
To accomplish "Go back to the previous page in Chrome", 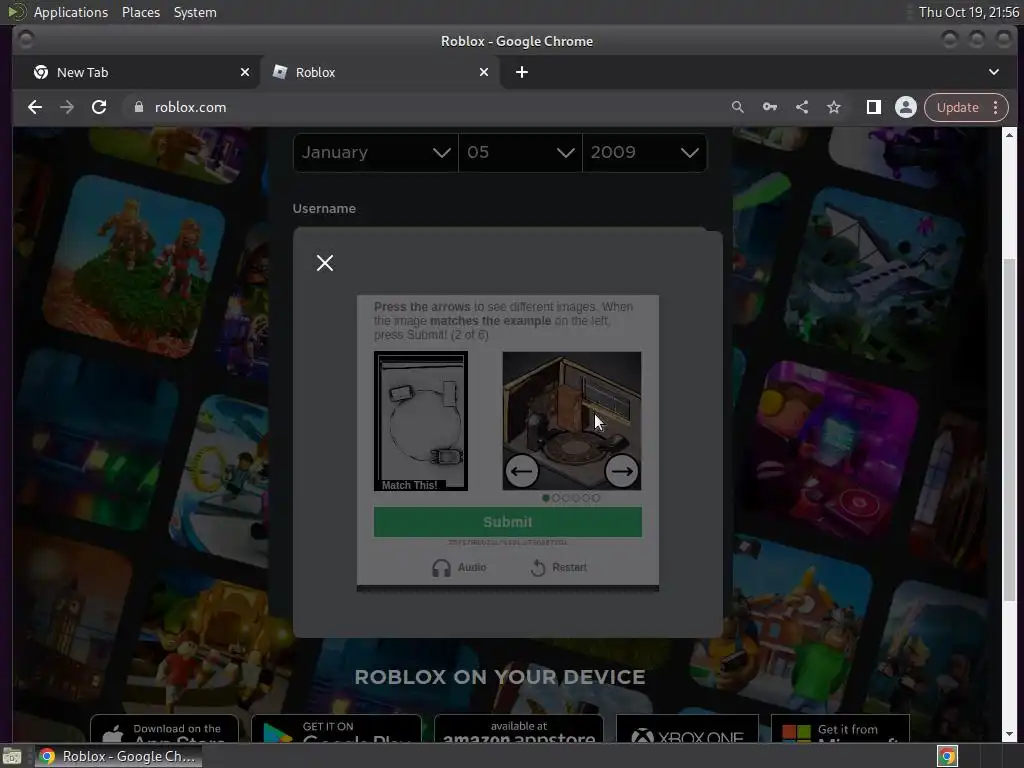I will coord(35,107).
